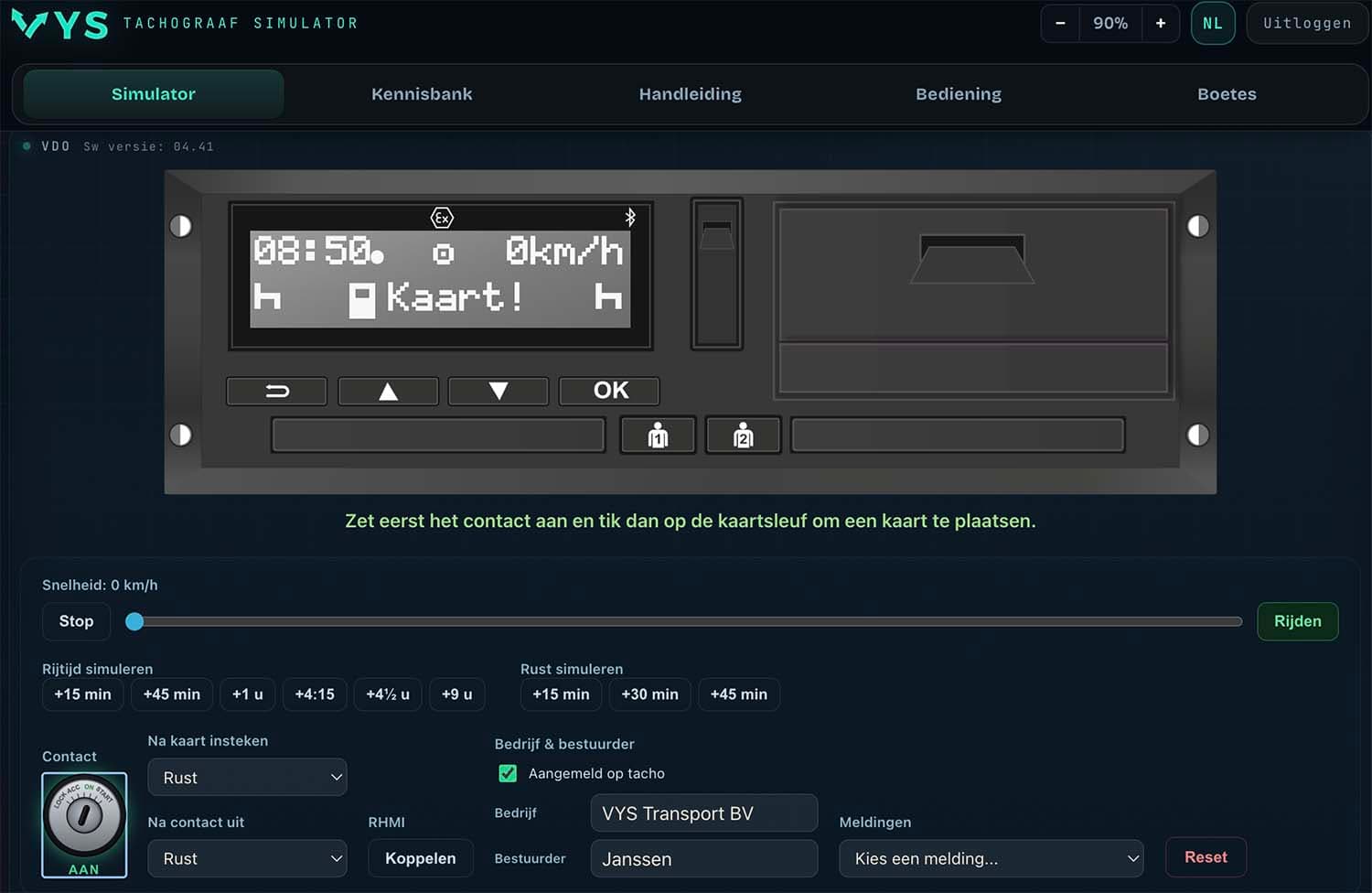Viewport: 1372px width, 893px height.
Task: Open the Handleiding tab
Action: point(691,93)
